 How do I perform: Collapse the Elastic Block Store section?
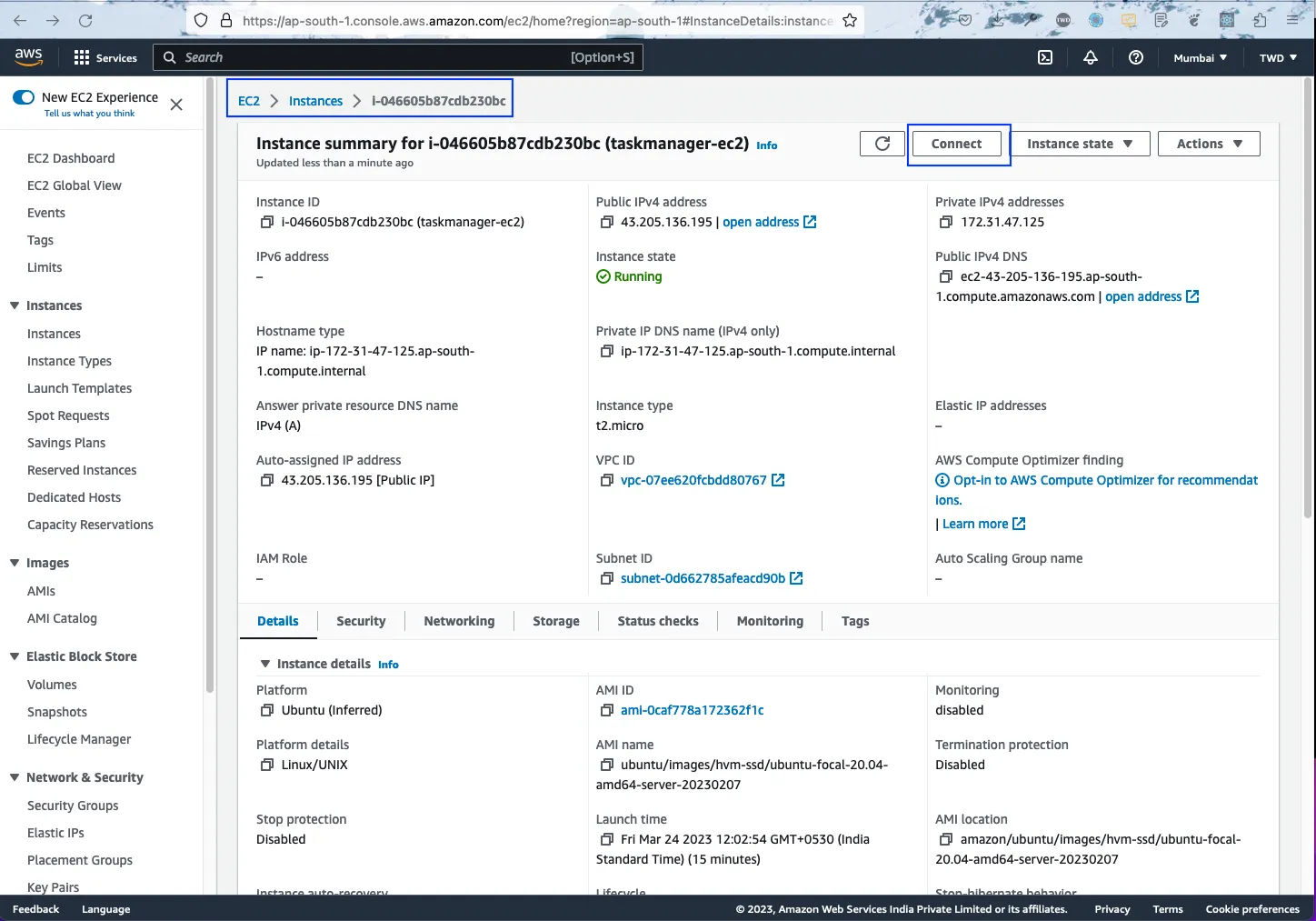[15, 656]
